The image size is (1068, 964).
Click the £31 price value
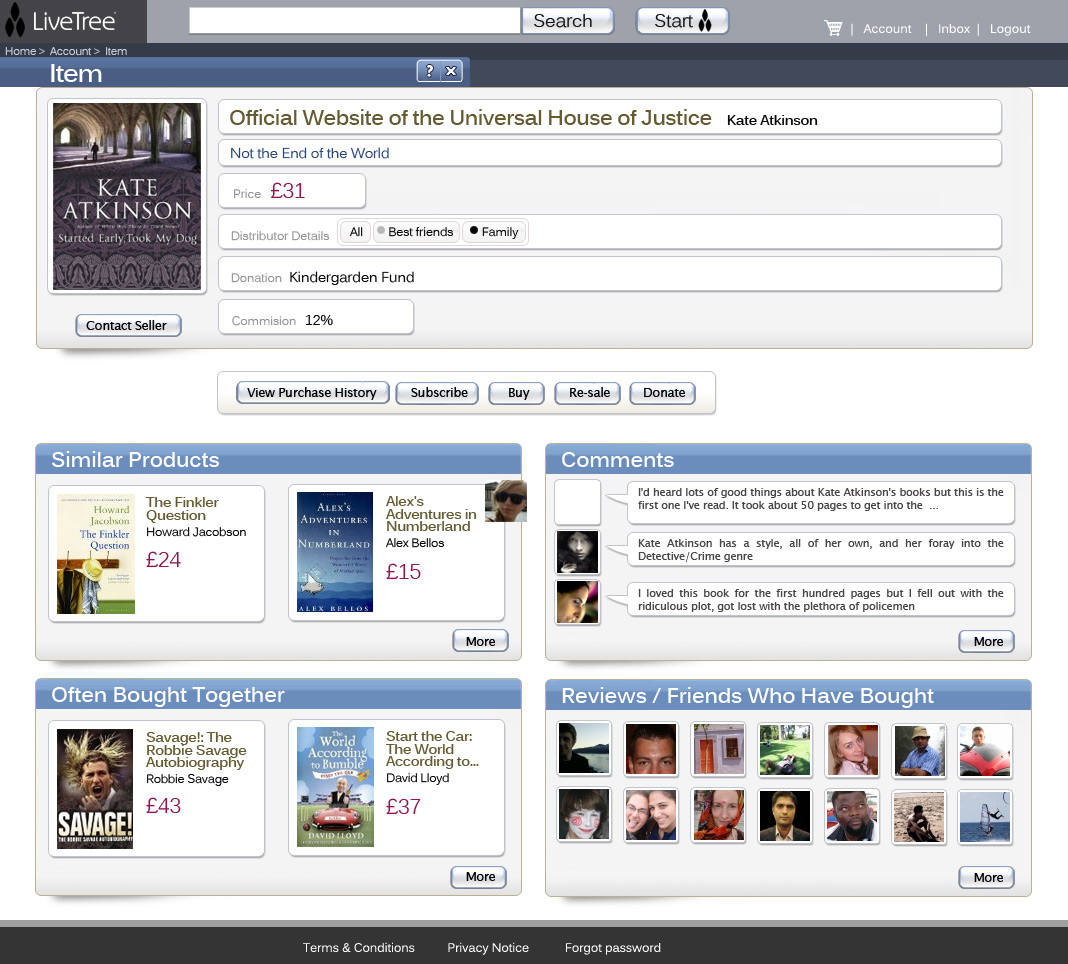(287, 191)
